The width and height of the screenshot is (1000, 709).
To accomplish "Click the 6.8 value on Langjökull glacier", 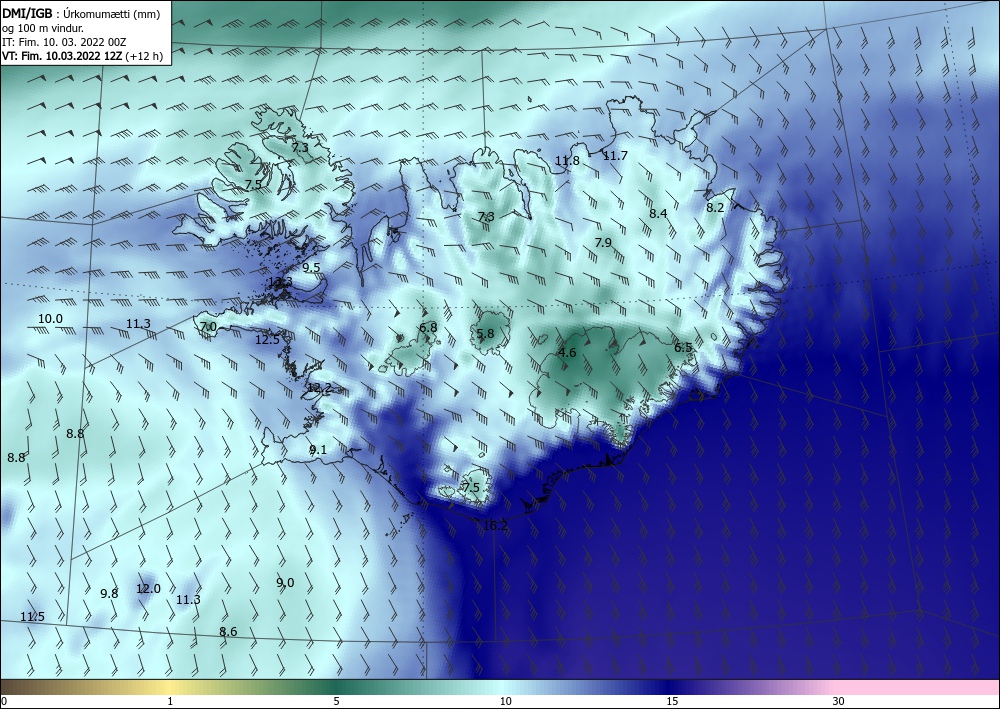I will coord(429,328).
